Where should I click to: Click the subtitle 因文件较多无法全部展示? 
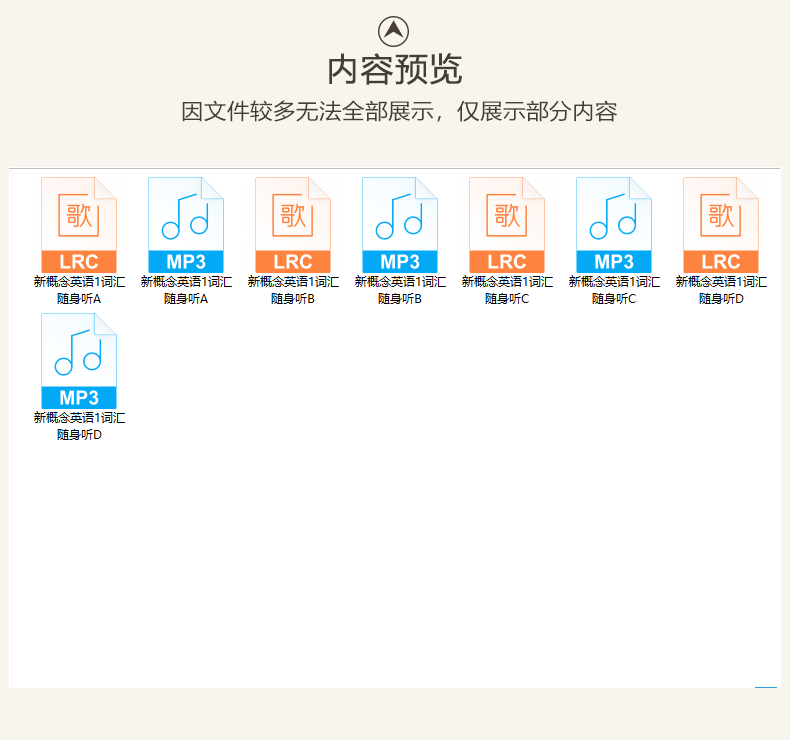click(x=307, y=111)
